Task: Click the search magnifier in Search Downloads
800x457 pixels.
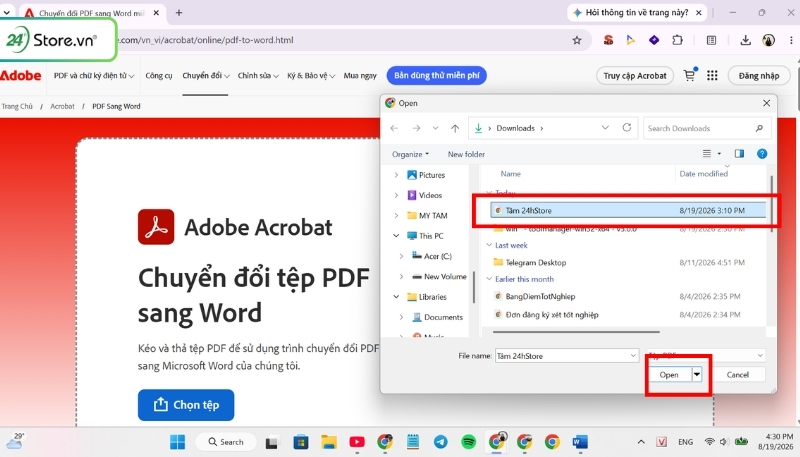Action: point(759,128)
